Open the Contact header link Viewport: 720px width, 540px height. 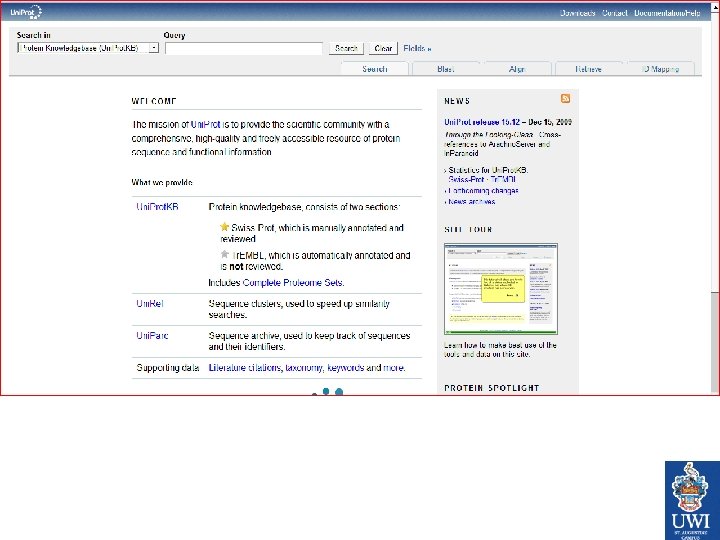[x=614, y=13]
